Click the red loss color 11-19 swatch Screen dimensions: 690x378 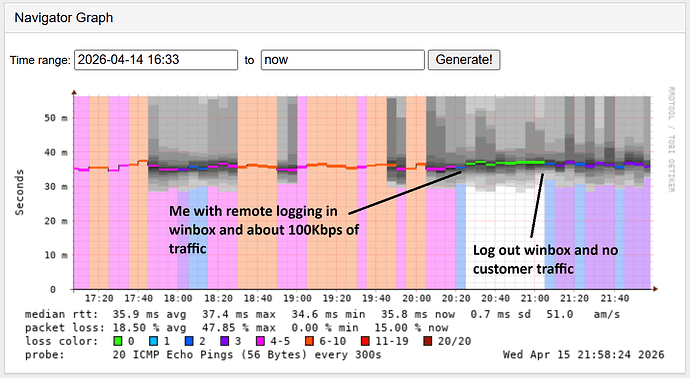pos(365,341)
